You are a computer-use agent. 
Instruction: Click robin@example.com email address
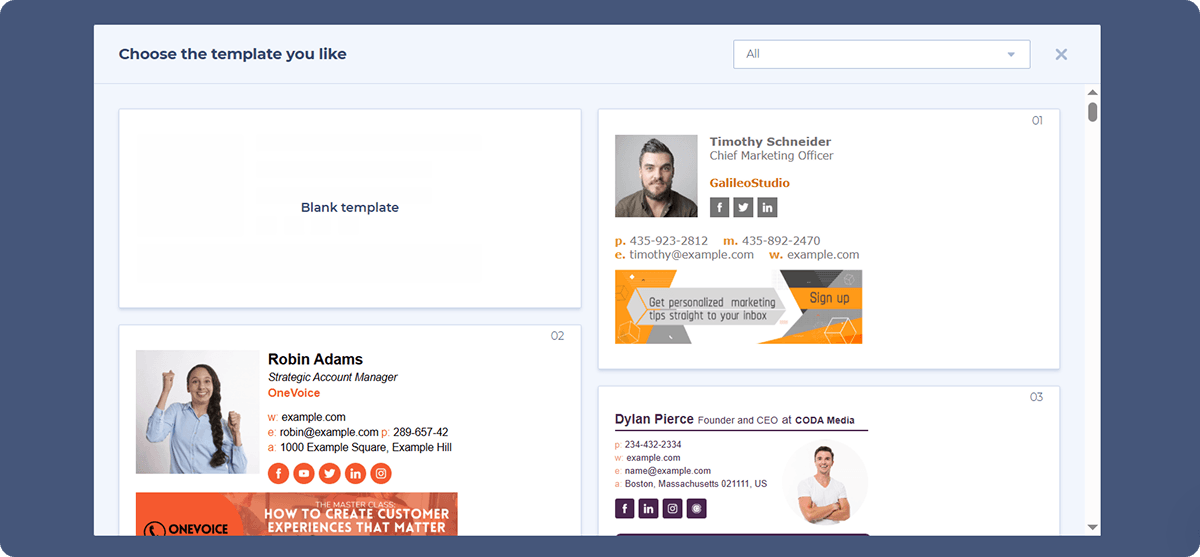[328, 432]
